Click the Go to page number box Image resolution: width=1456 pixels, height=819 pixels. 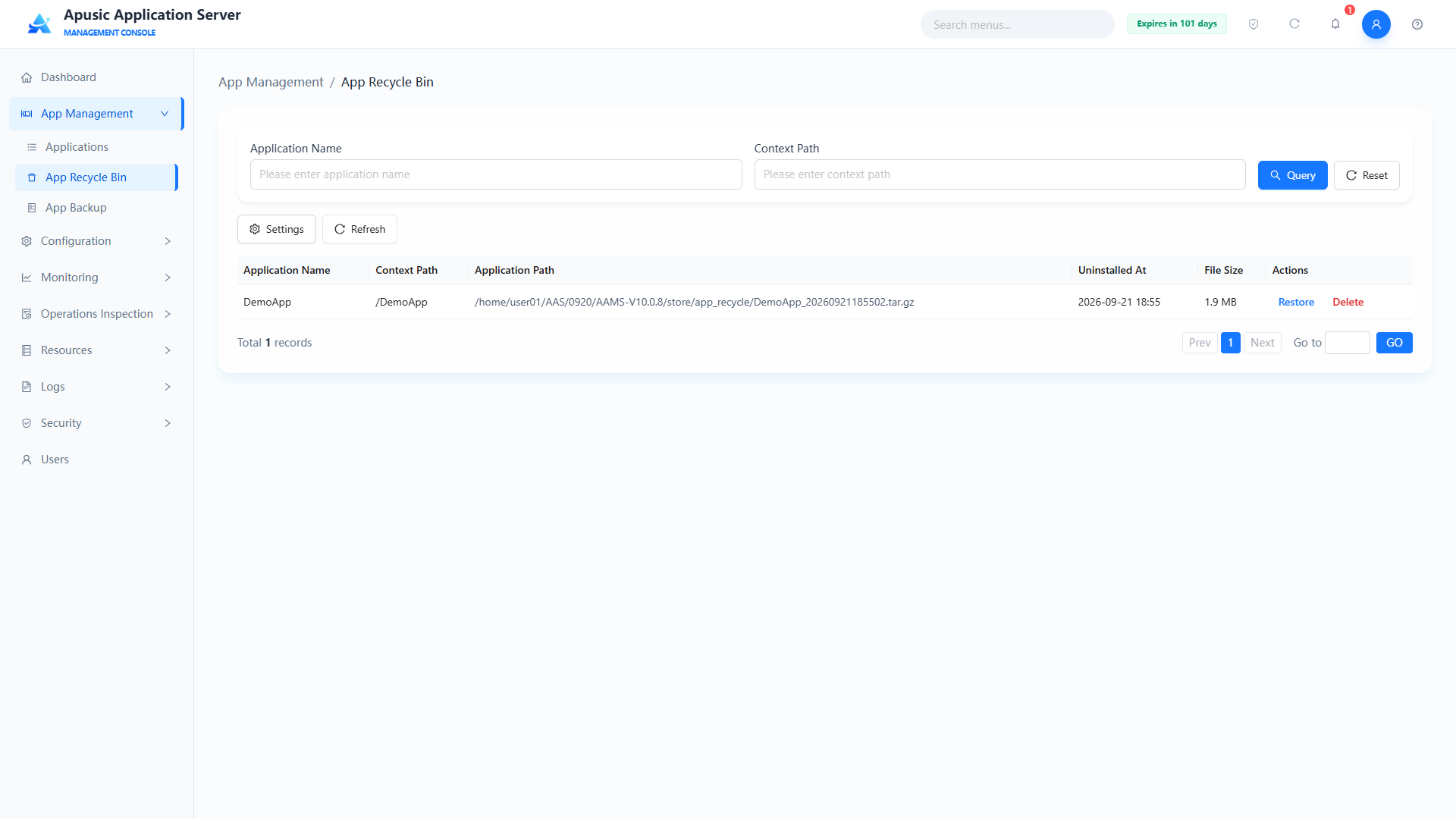tap(1347, 343)
